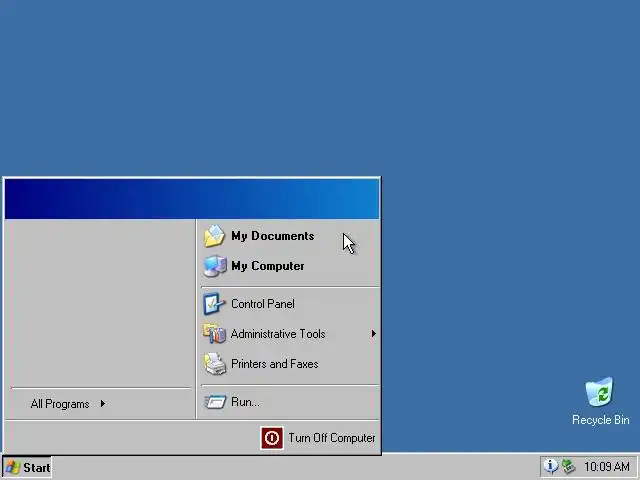Open the My Documents folder icon
Viewport: 640px width, 480px height.
(214, 236)
